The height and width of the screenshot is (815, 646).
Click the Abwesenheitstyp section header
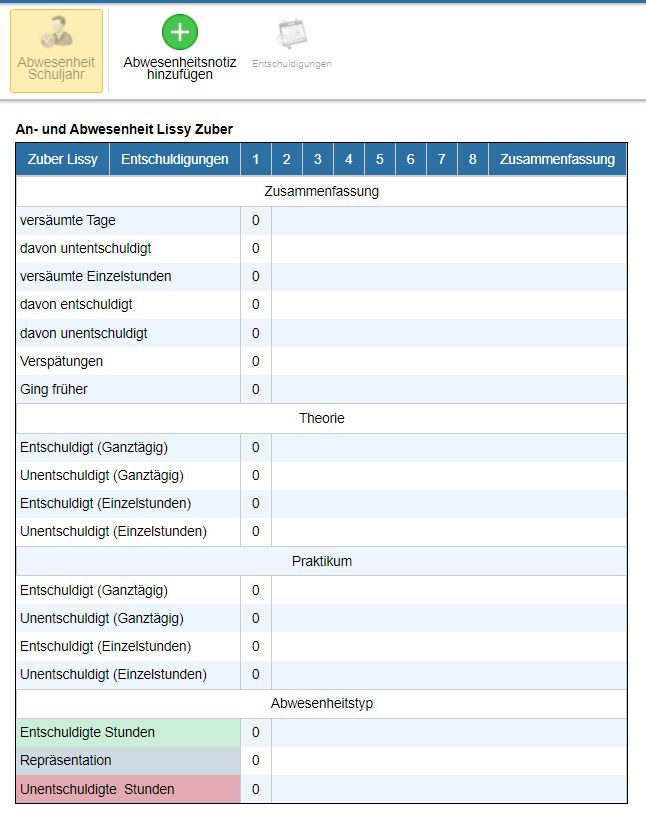(x=322, y=704)
